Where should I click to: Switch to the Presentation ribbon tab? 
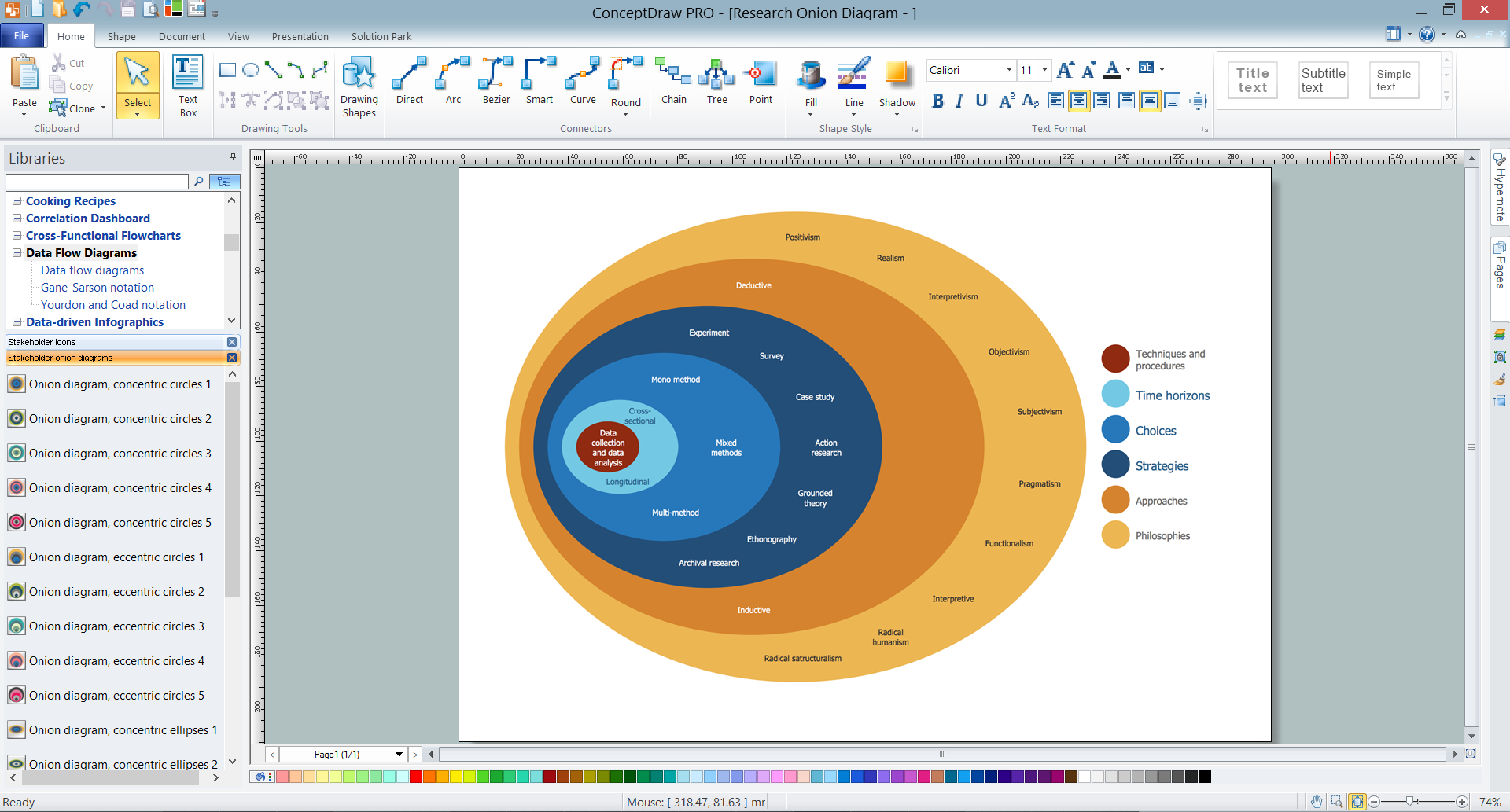(300, 36)
